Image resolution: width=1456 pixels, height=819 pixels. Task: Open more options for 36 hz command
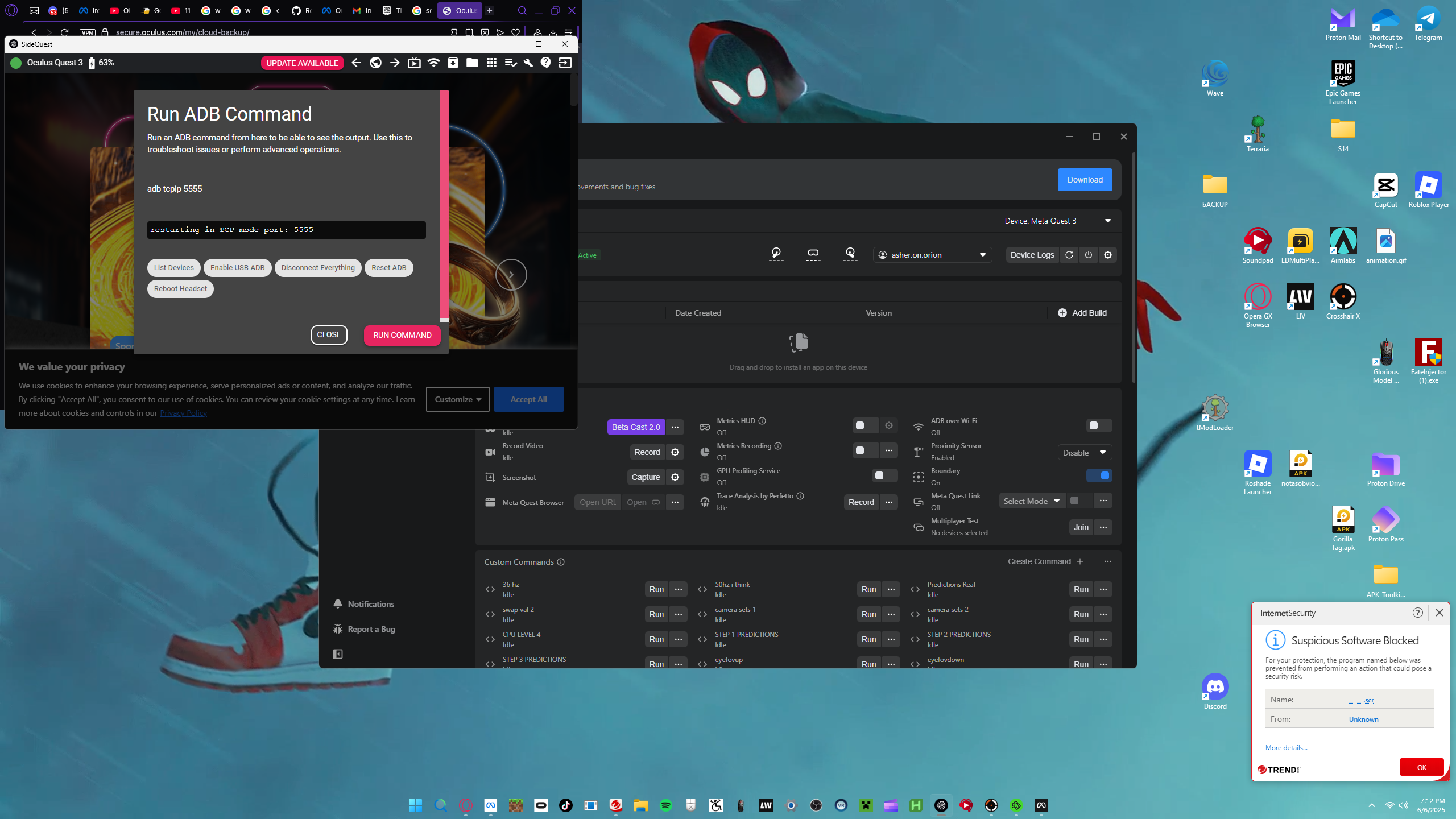pos(679,589)
